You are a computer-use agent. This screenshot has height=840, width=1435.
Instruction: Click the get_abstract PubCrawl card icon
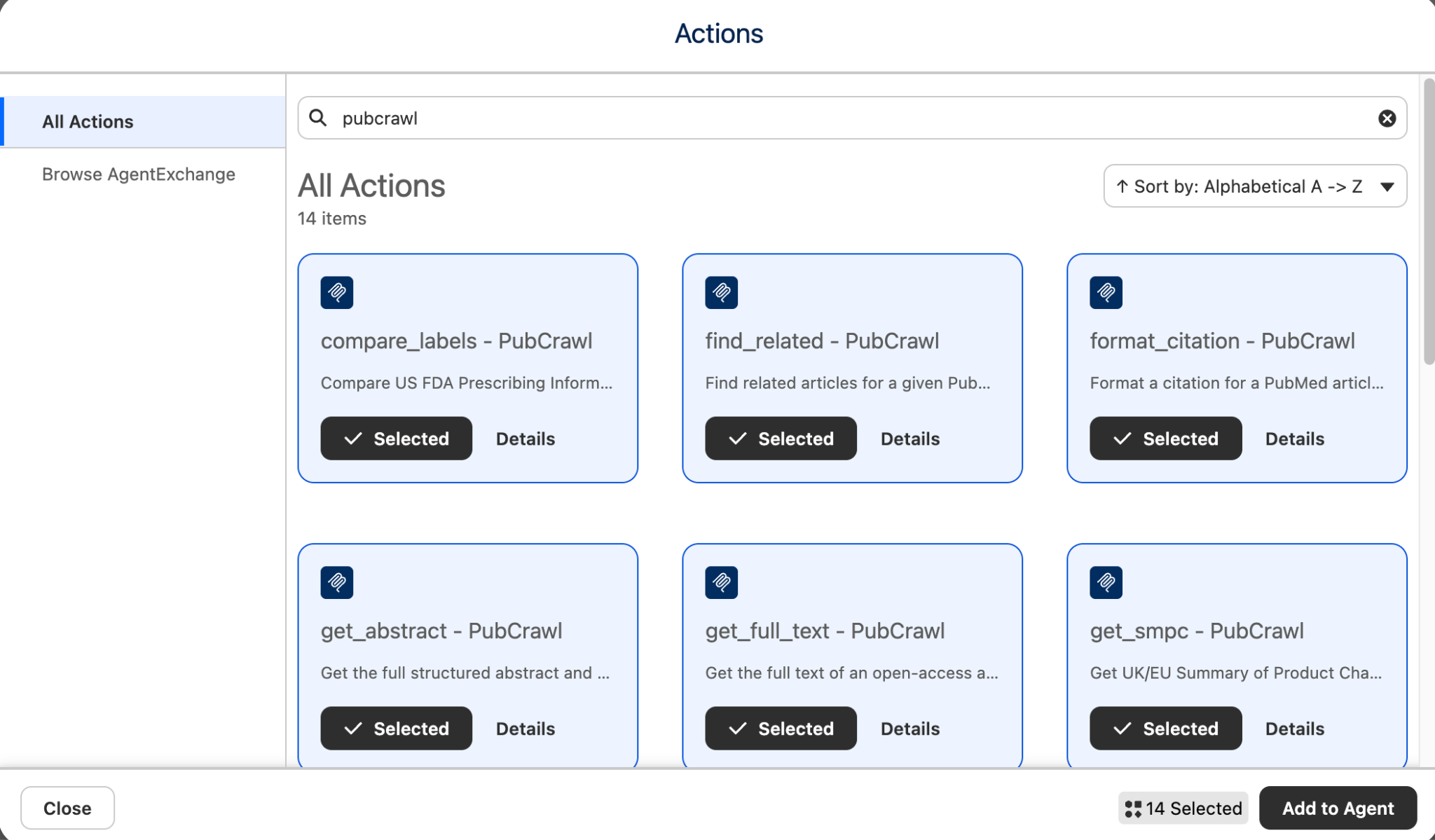337,583
